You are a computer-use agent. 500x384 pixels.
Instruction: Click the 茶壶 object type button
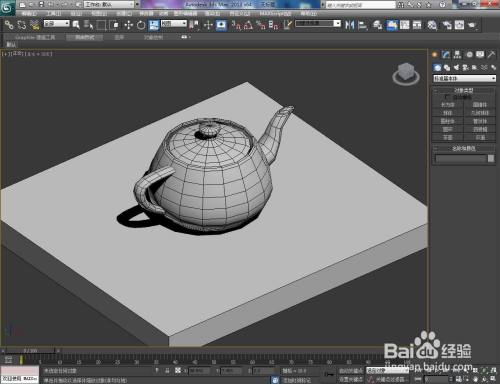coord(448,137)
